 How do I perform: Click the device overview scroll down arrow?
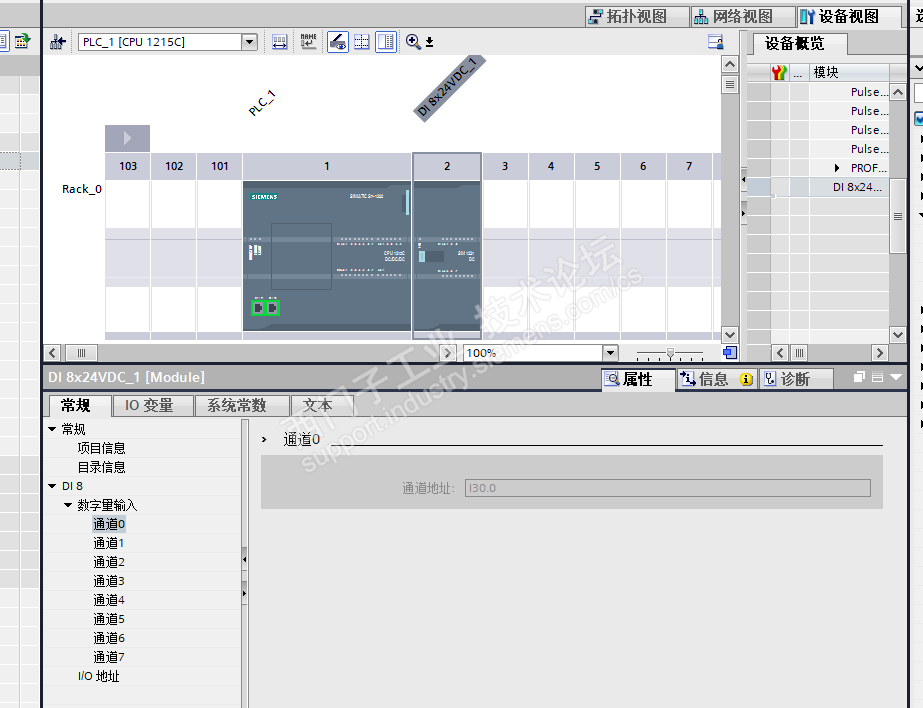click(898, 335)
